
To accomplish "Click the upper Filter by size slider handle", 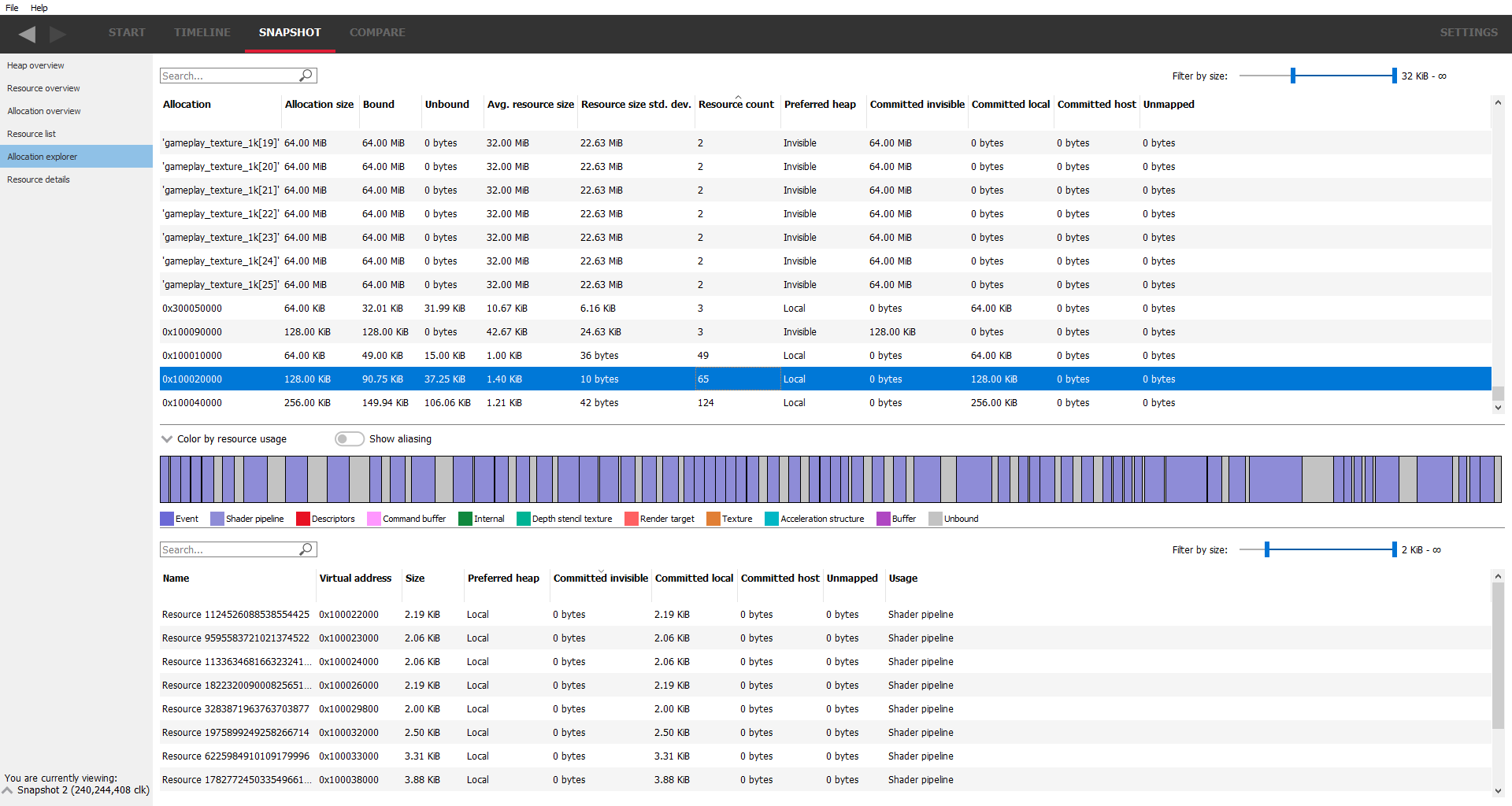I will [1292, 76].
